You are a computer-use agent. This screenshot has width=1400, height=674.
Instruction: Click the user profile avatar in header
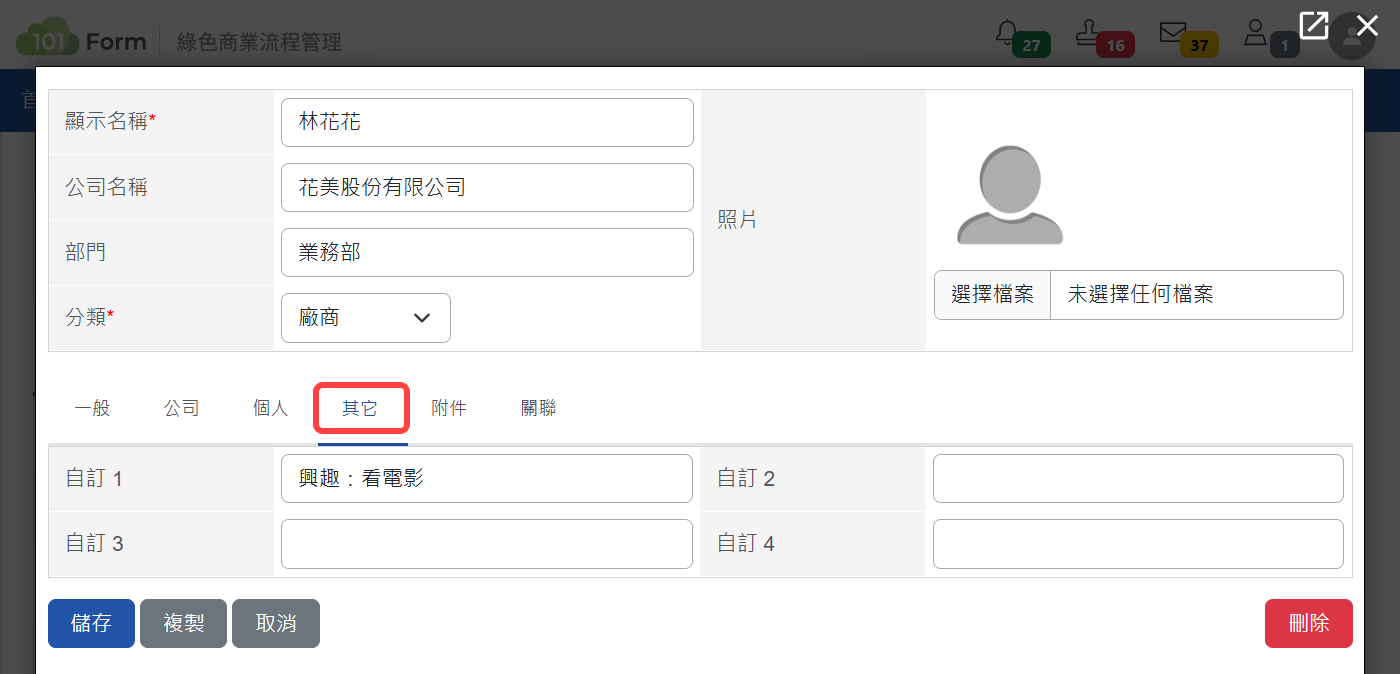1352,37
